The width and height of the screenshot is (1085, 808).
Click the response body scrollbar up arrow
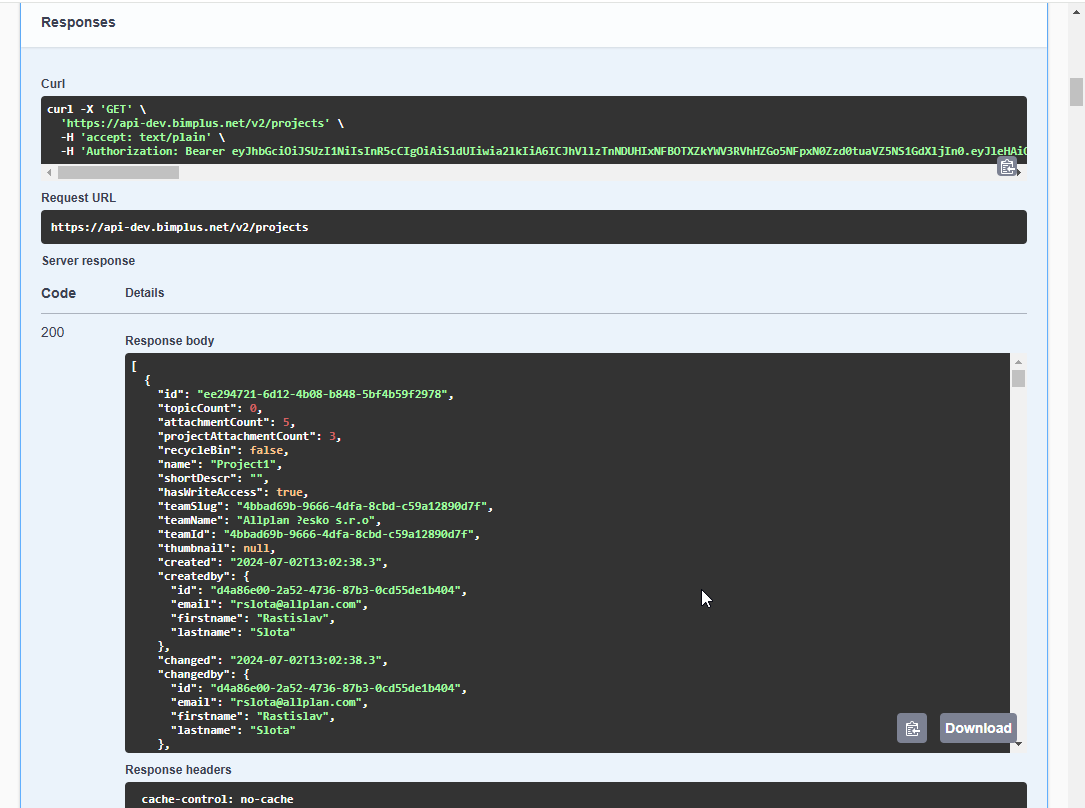[x=1018, y=362]
